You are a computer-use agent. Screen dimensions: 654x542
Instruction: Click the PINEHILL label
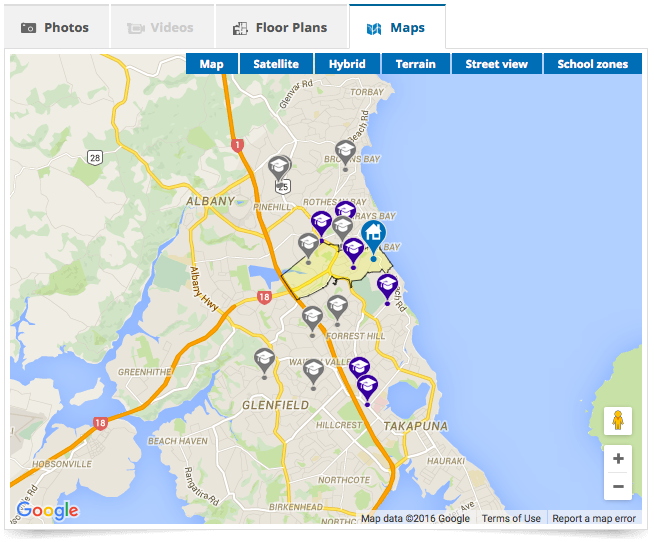coord(272,207)
